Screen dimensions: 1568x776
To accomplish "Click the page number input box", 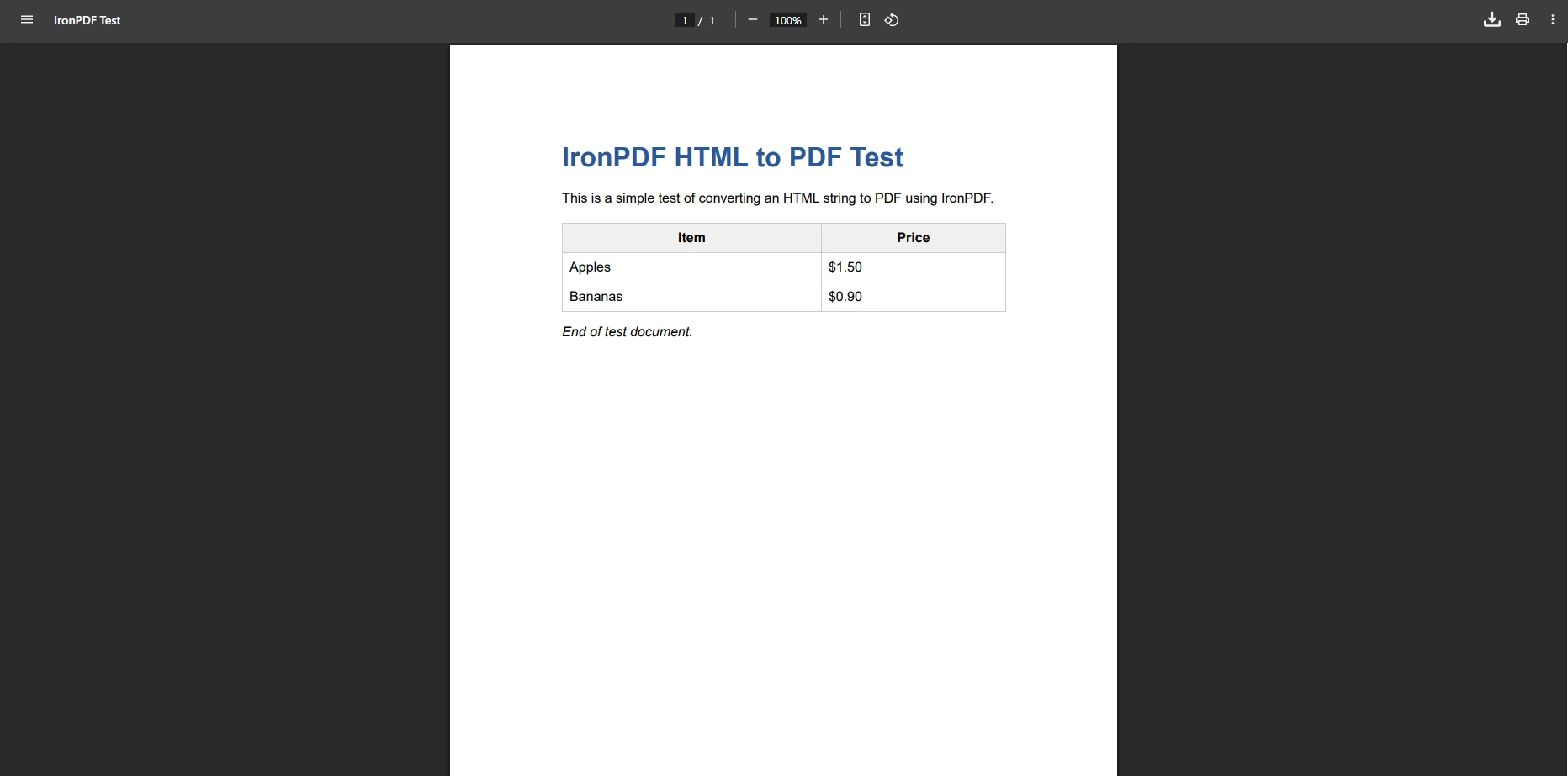I will (x=685, y=19).
